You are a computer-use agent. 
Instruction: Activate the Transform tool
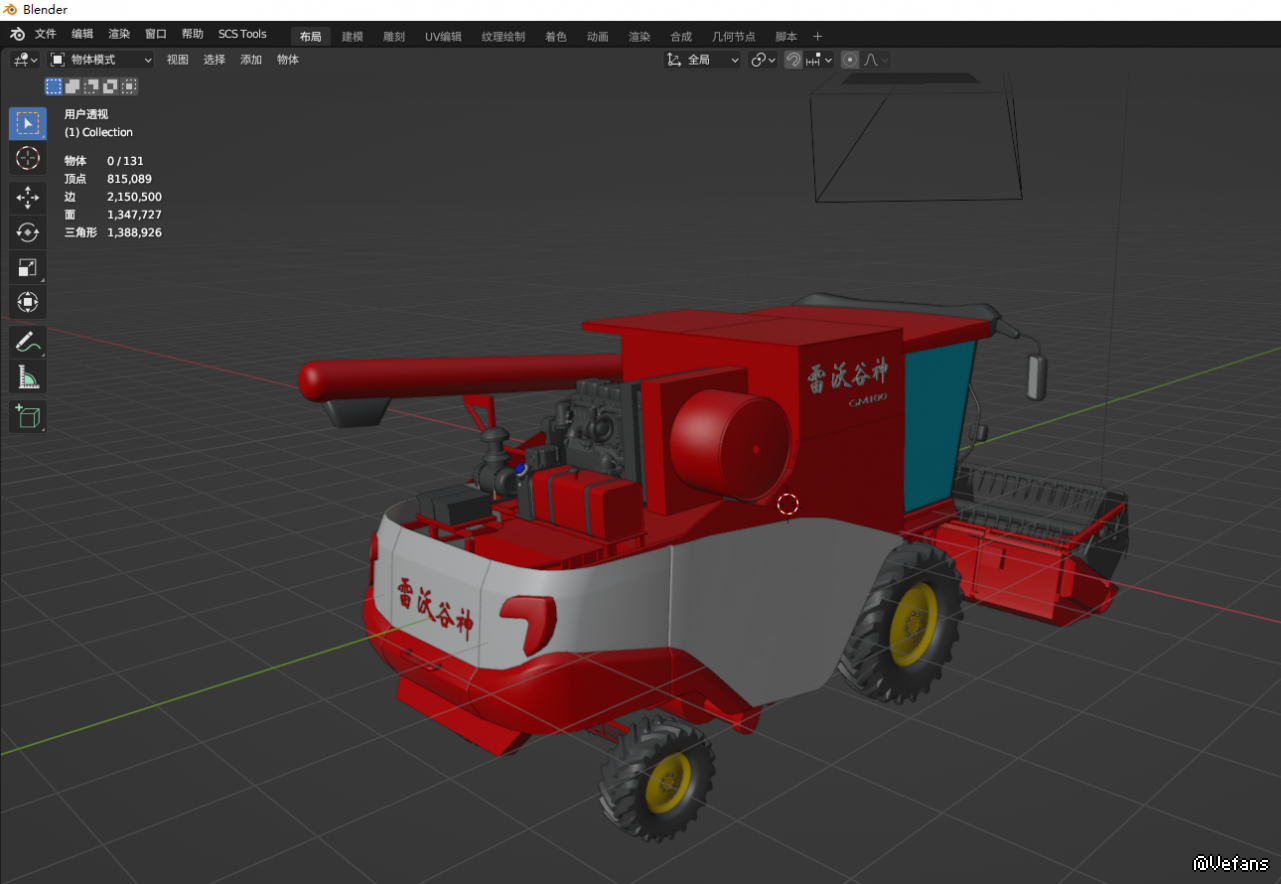[x=28, y=301]
